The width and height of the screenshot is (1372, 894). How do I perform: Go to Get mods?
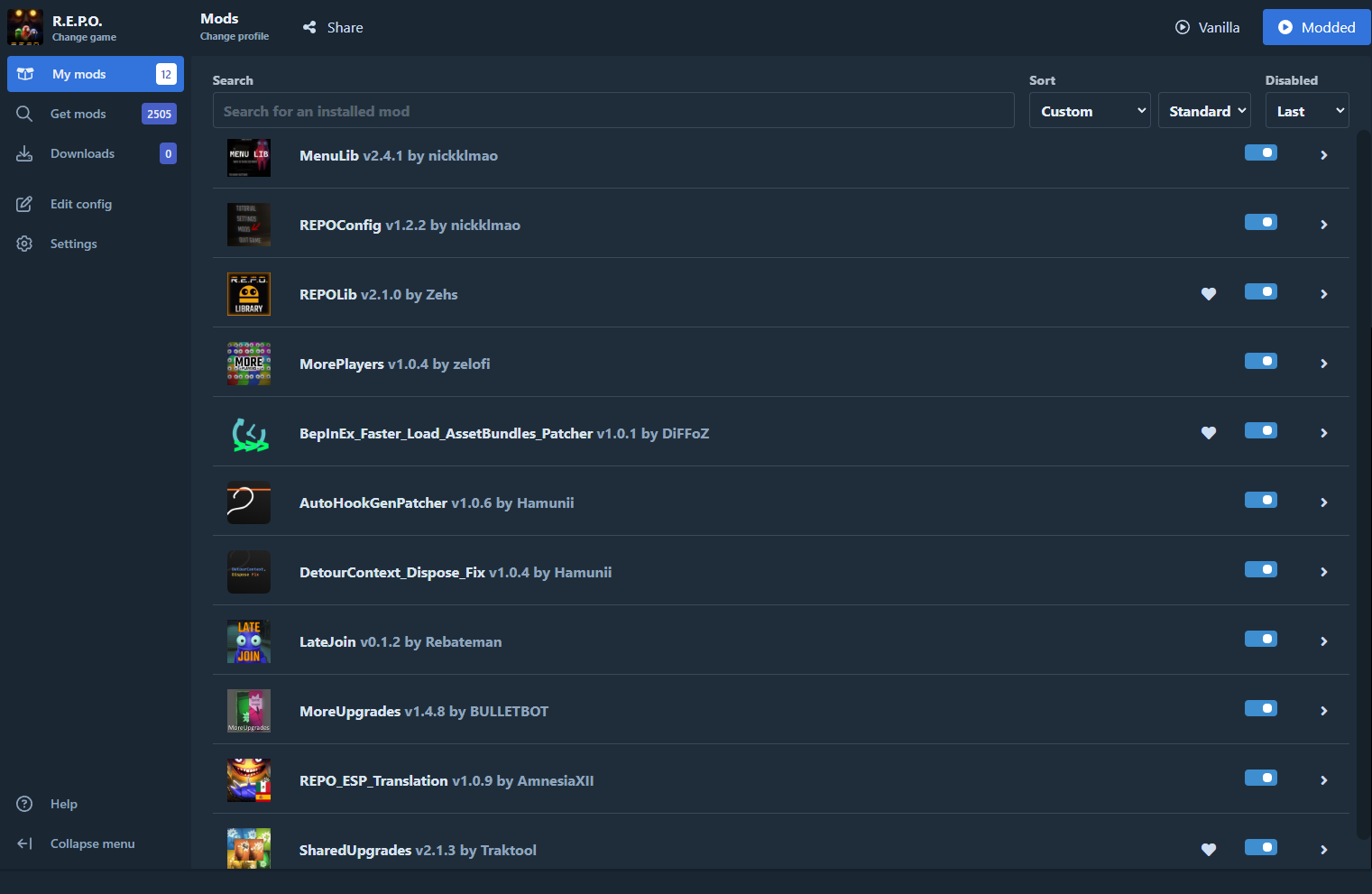click(x=96, y=114)
